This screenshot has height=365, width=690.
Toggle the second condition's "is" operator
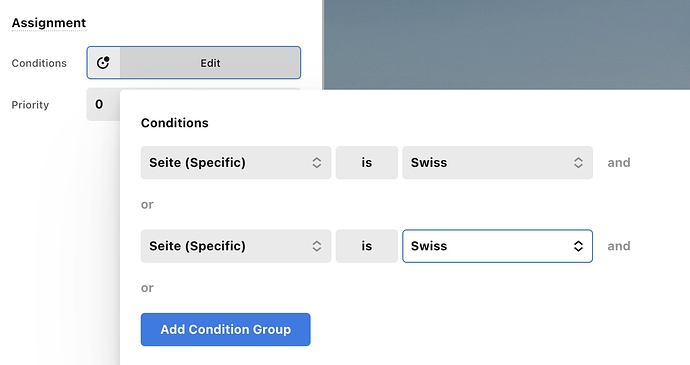point(367,246)
